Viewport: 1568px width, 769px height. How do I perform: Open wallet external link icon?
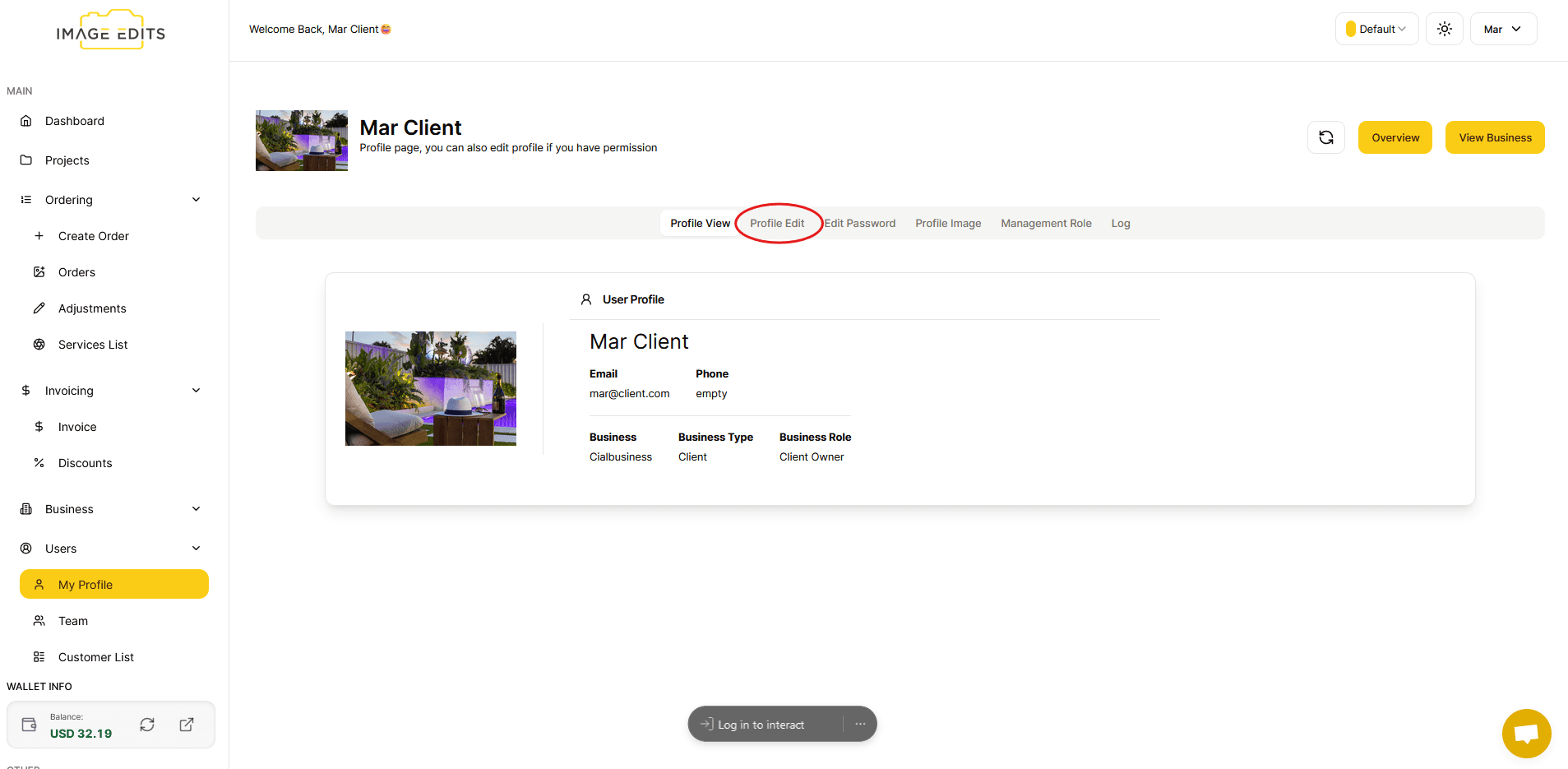coord(187,725)
